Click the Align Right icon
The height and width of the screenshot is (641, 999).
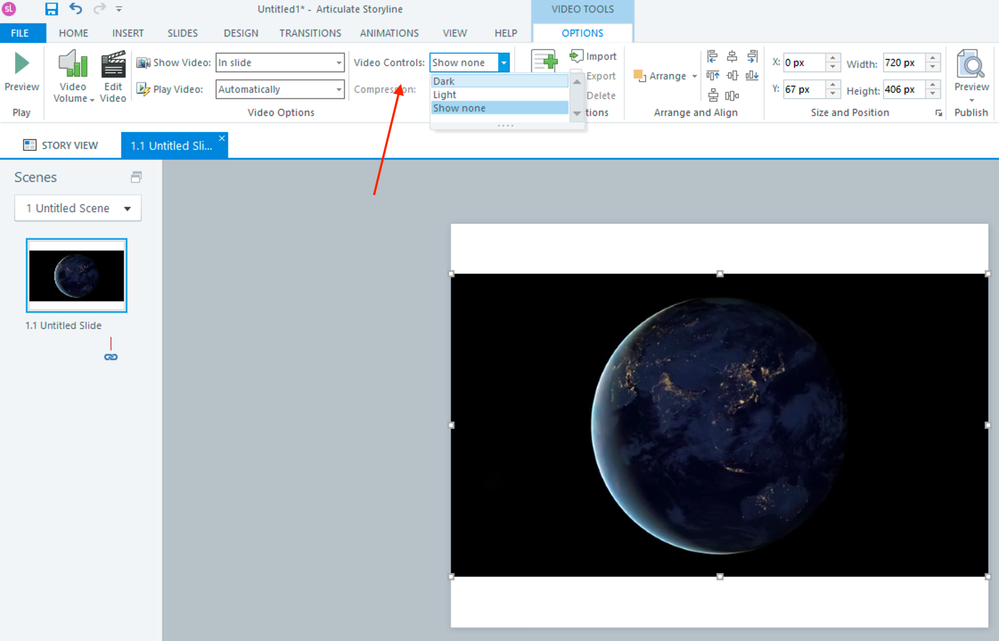[752, 57]
